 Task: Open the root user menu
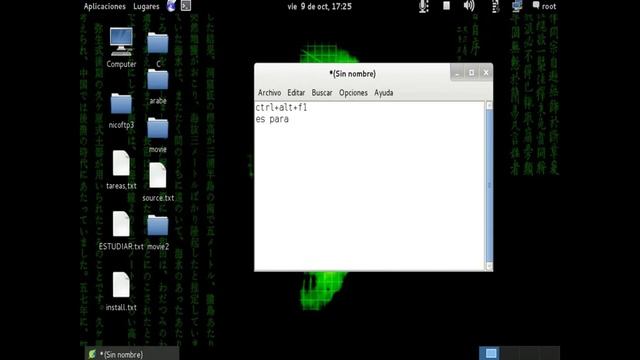(x=544, y=6)
